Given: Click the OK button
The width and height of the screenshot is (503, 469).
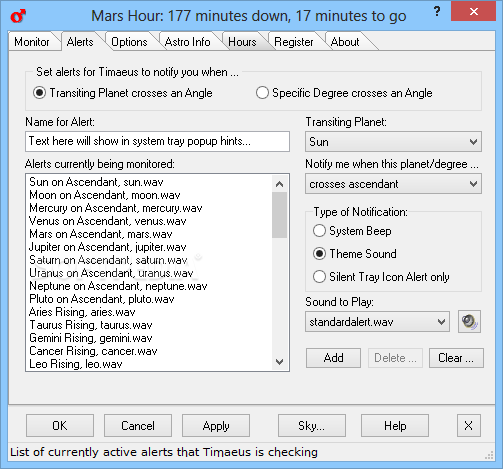Looking at the screenshot, I should pos(60,426).
